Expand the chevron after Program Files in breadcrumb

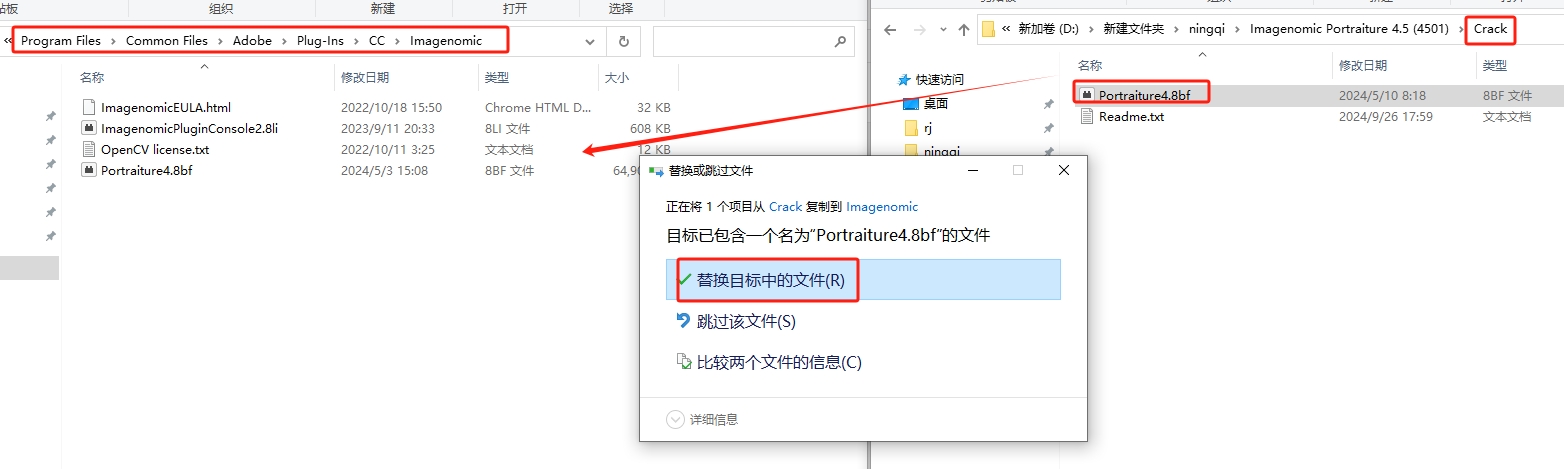pos(114,41)
